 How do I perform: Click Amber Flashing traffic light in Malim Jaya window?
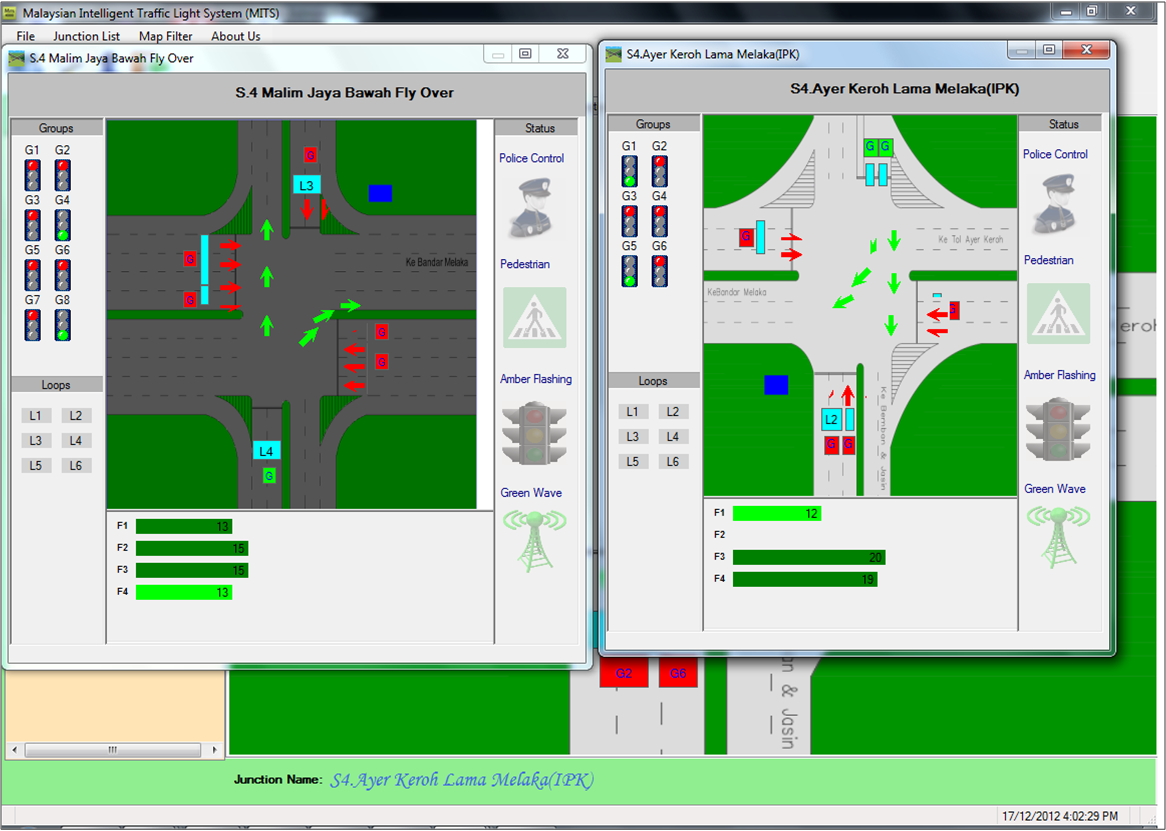tap(534, 433)
